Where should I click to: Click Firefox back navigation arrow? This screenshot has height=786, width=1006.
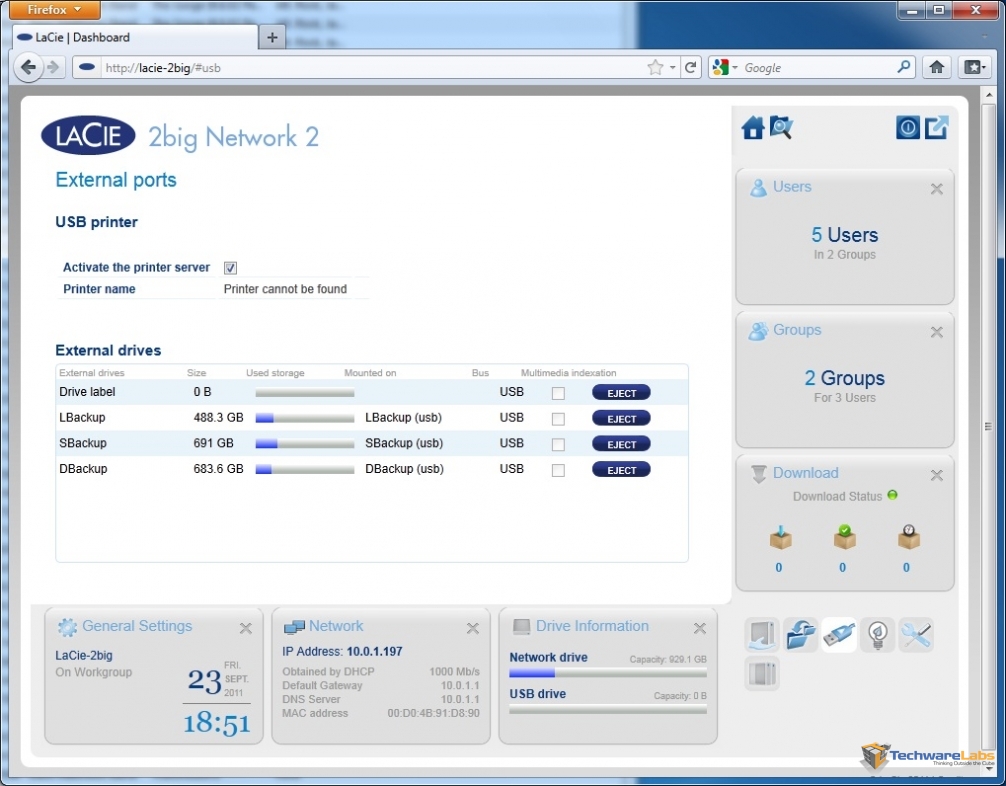[28, 67]
